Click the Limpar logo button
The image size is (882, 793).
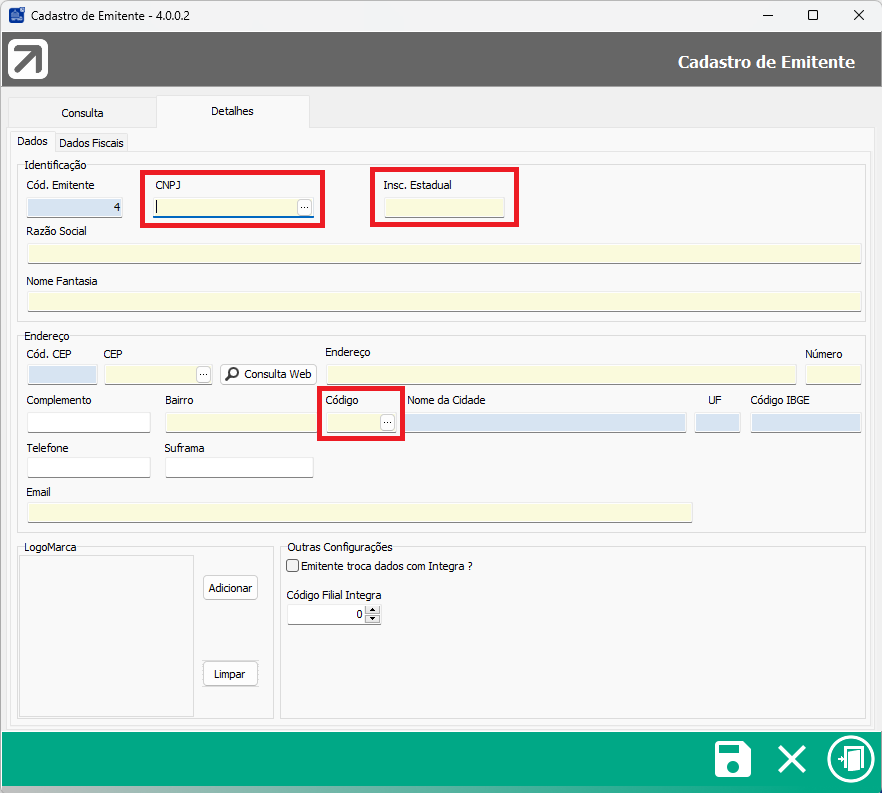(230, 674)
